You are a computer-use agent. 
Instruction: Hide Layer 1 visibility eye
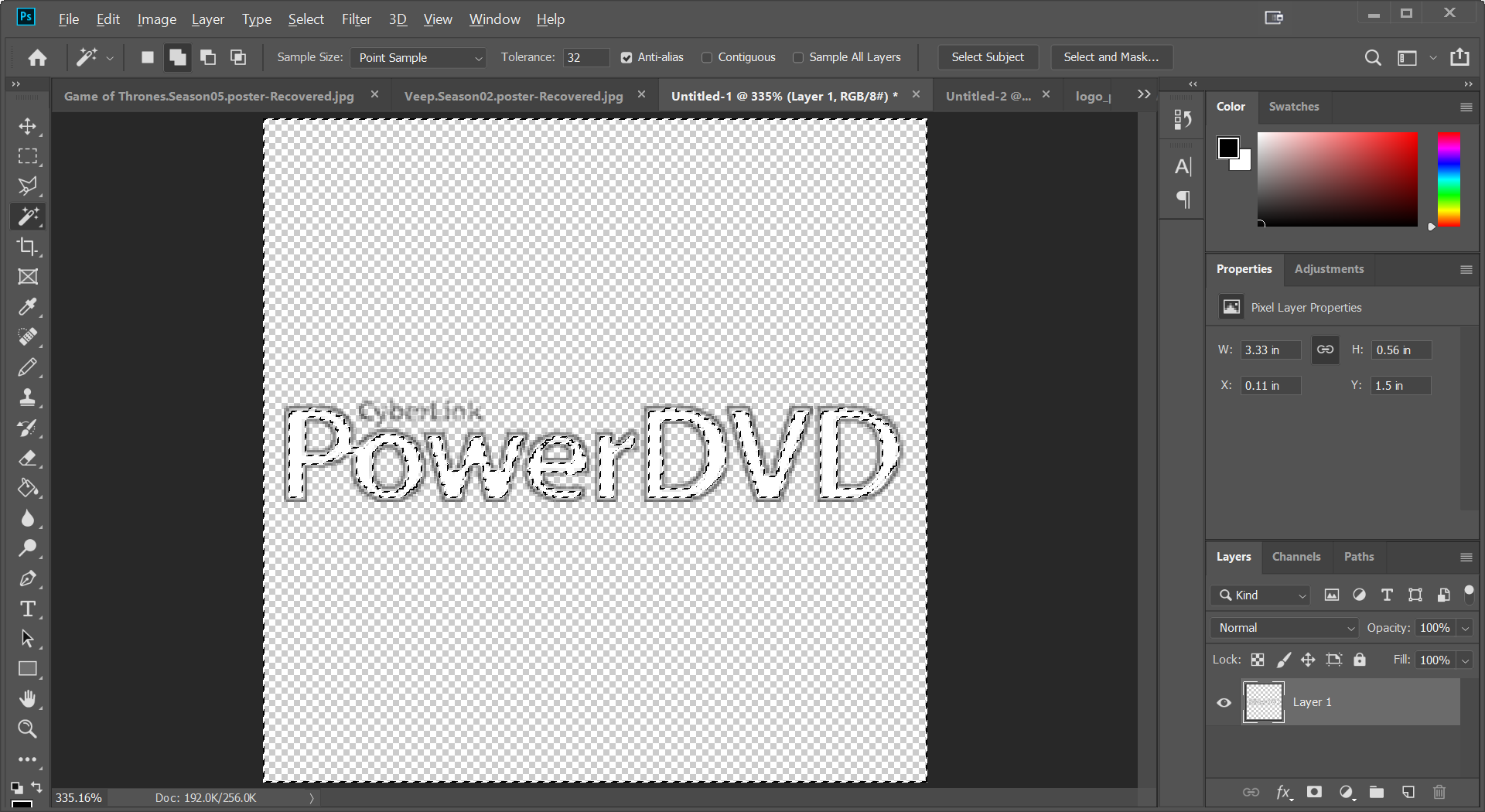1224,702
